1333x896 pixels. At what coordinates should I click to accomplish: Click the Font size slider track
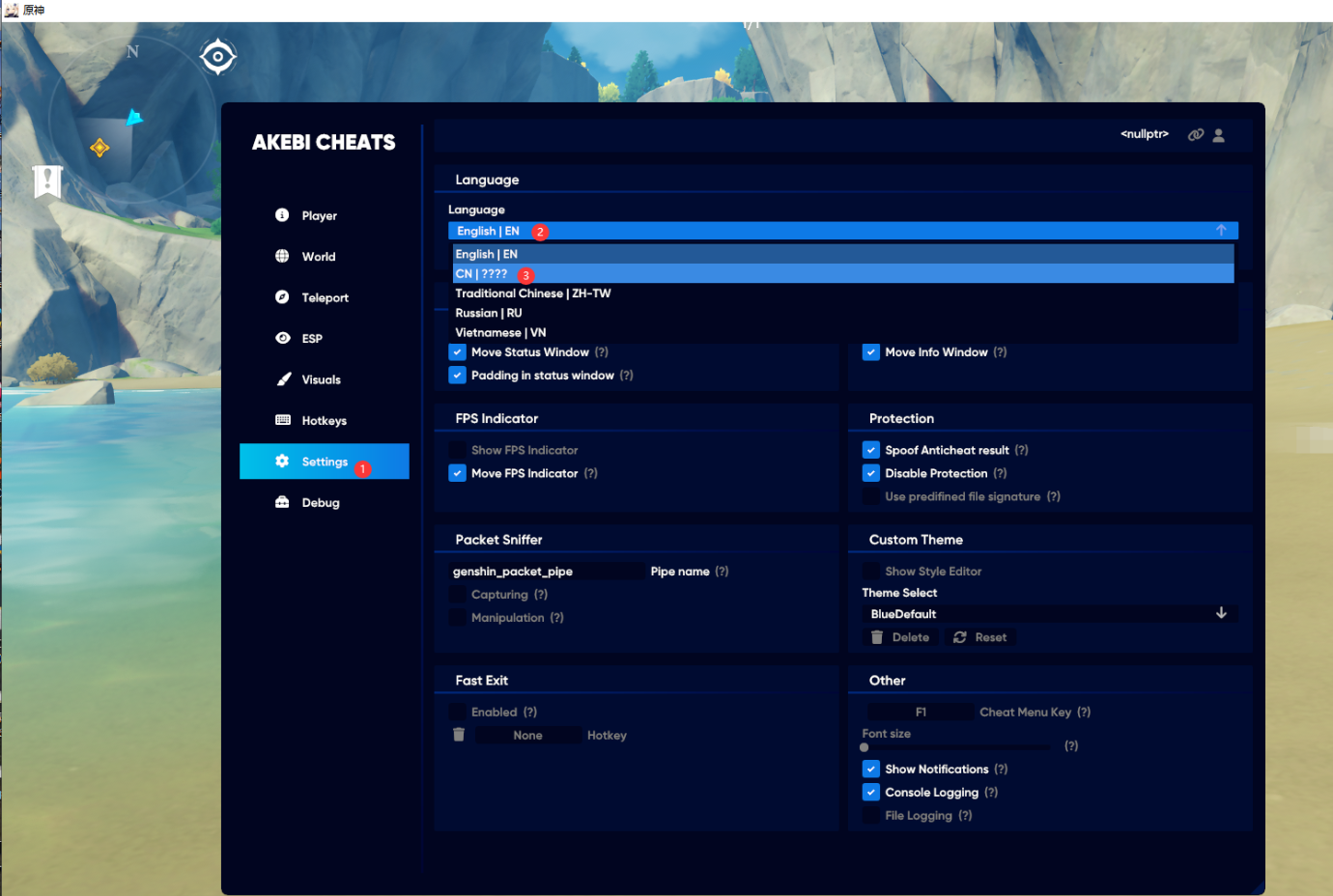coord(956,747)
